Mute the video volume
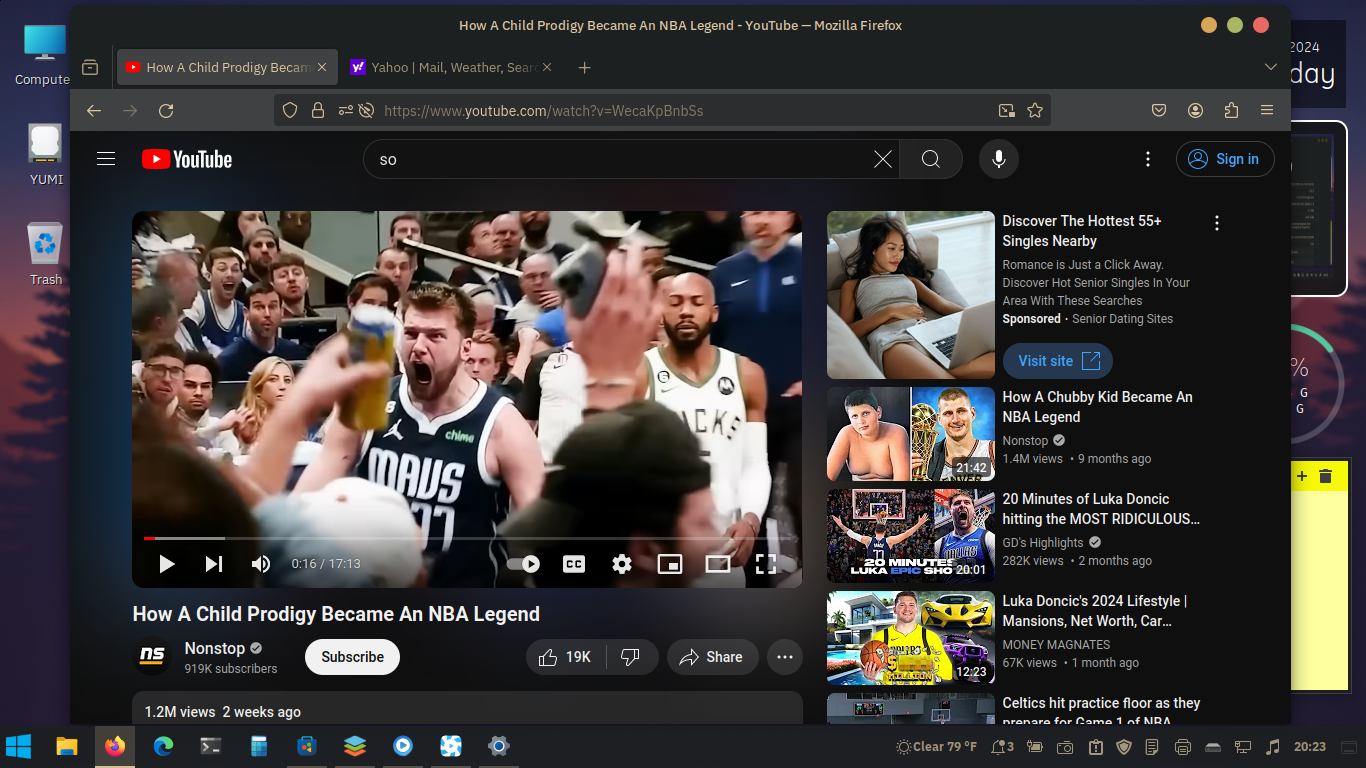The image size is (1366, 768). 261,564
